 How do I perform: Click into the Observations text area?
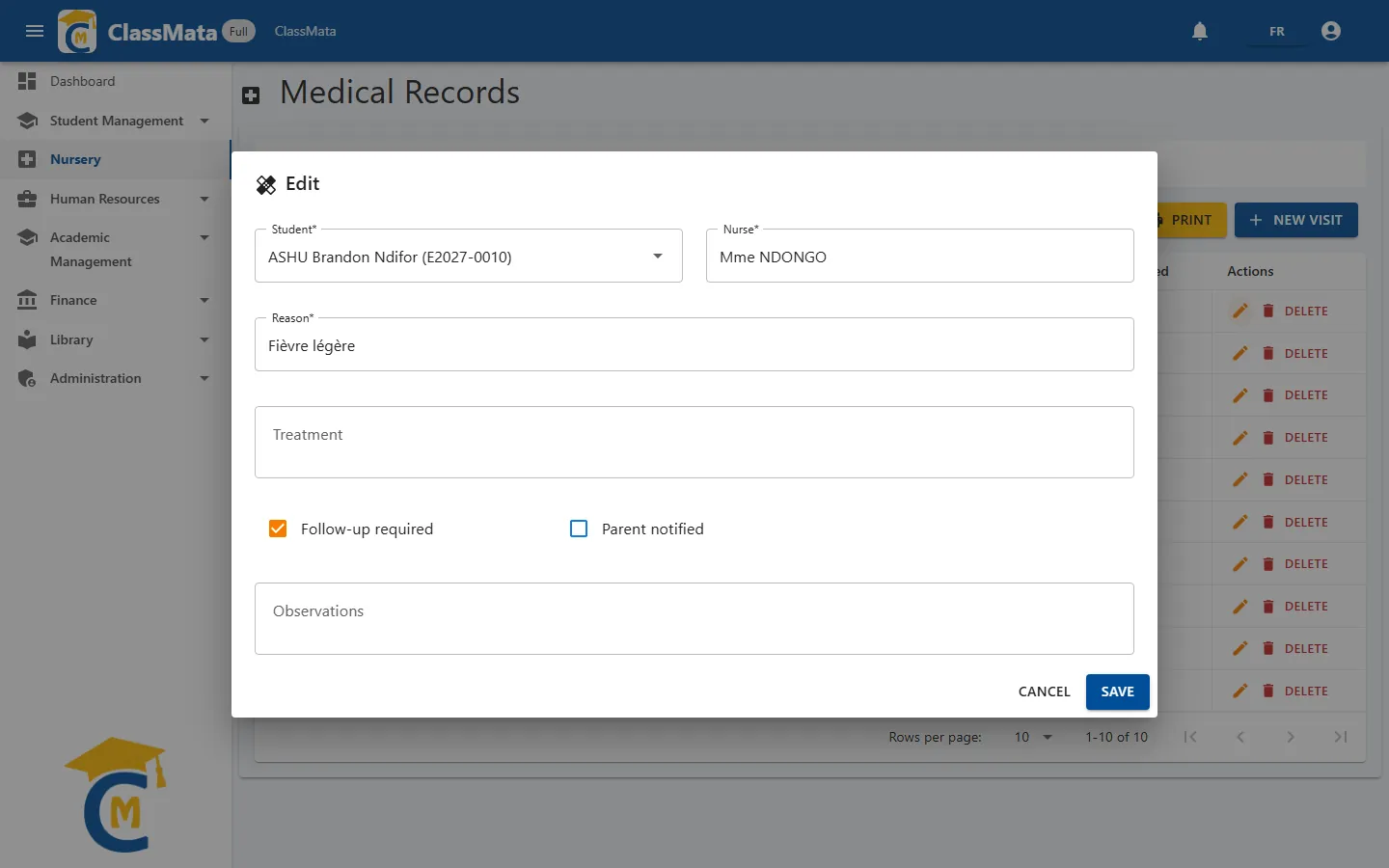[x=694, y=618]
